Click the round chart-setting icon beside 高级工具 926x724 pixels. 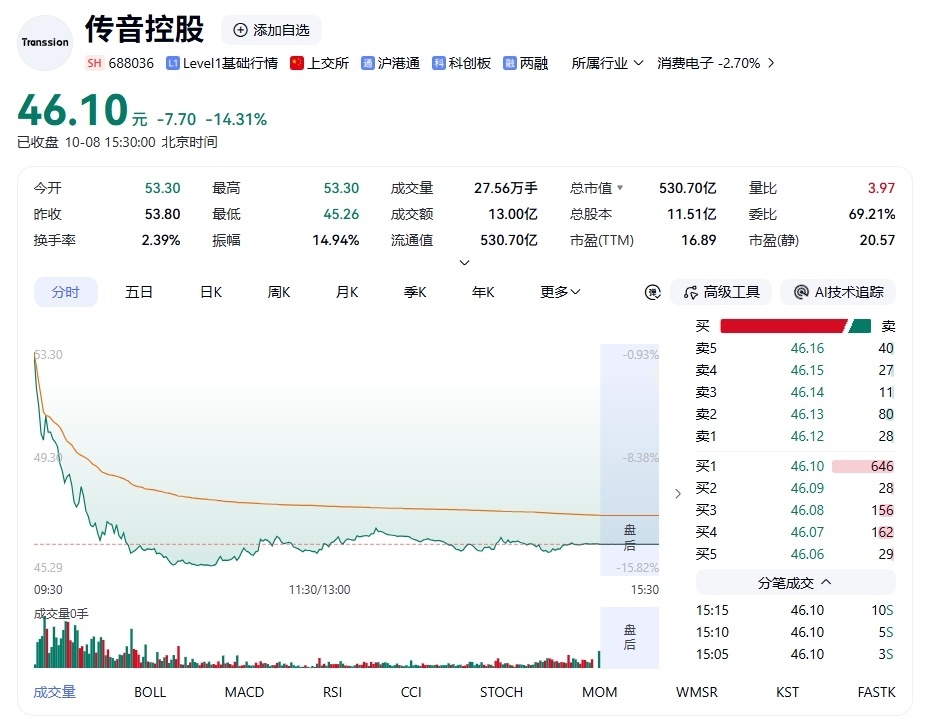pos(653,292)
